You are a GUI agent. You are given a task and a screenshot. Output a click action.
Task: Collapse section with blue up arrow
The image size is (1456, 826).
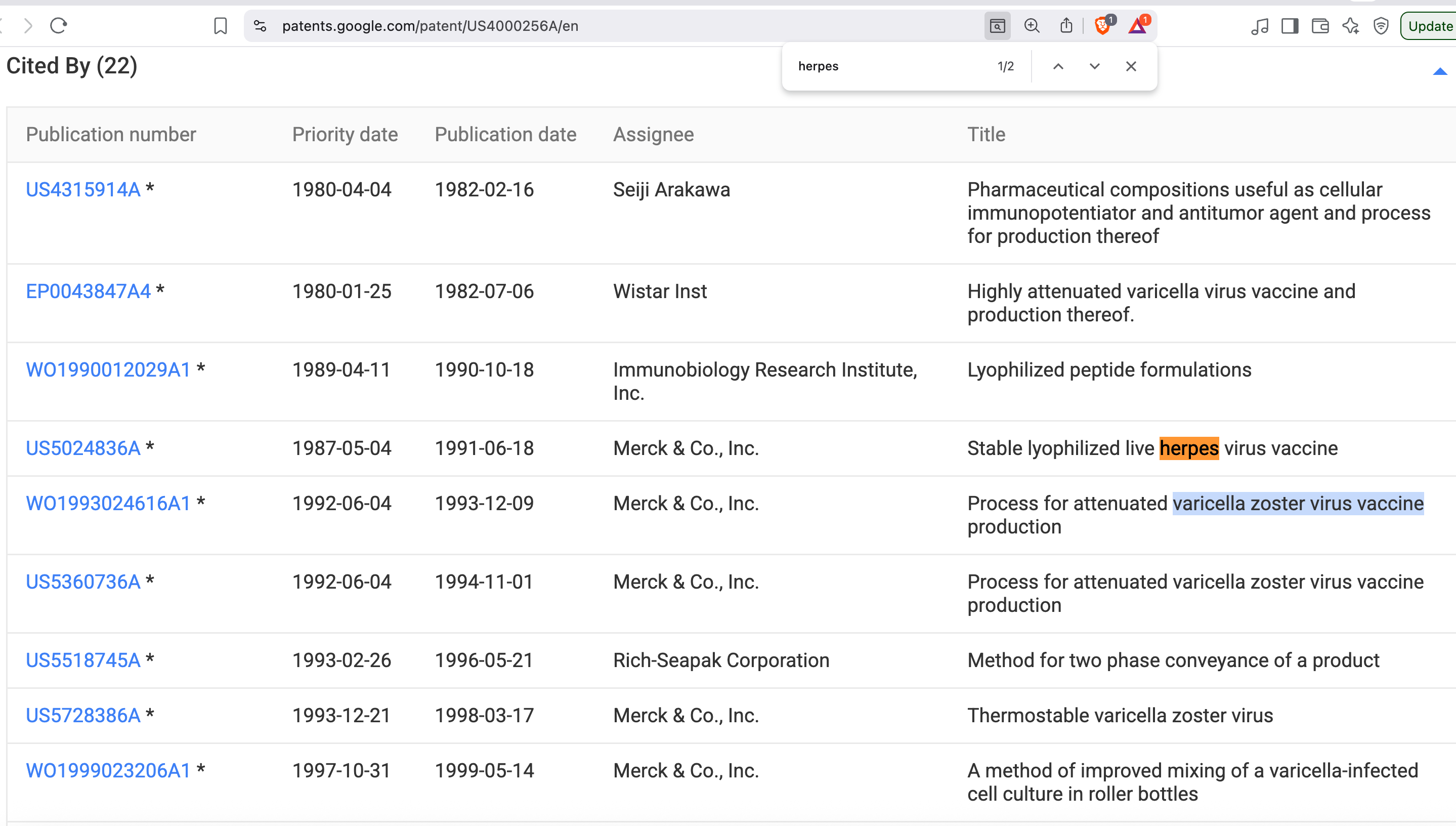tap(1439, 71)
